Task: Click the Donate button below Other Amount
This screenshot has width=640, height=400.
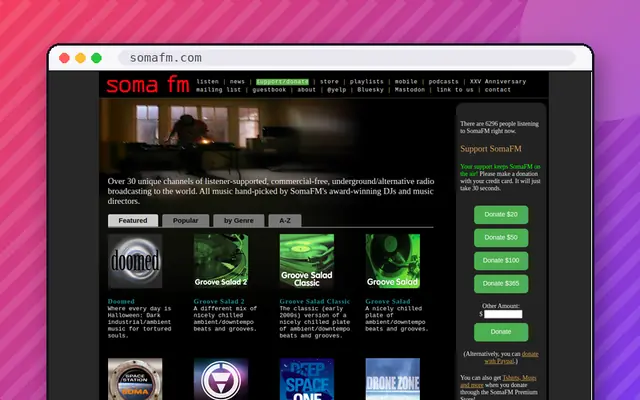Action: tap(501, 332)
